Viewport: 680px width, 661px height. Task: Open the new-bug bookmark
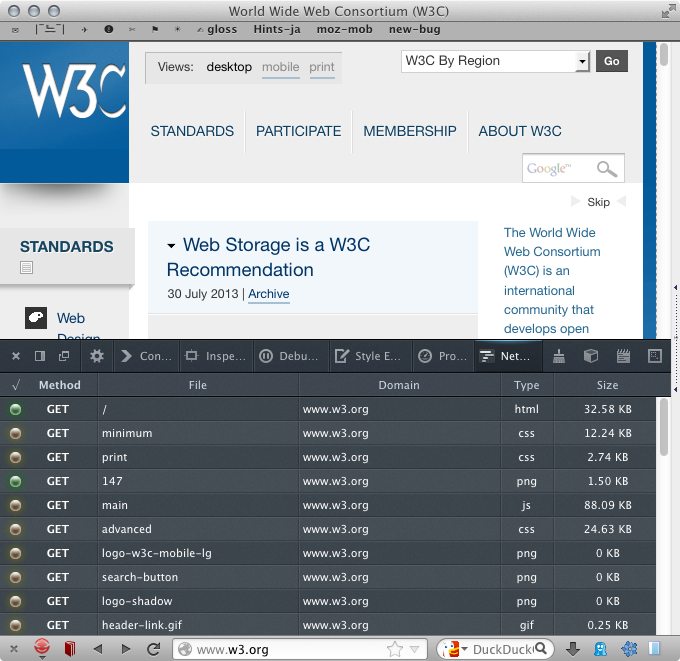[x=415, y=29]
